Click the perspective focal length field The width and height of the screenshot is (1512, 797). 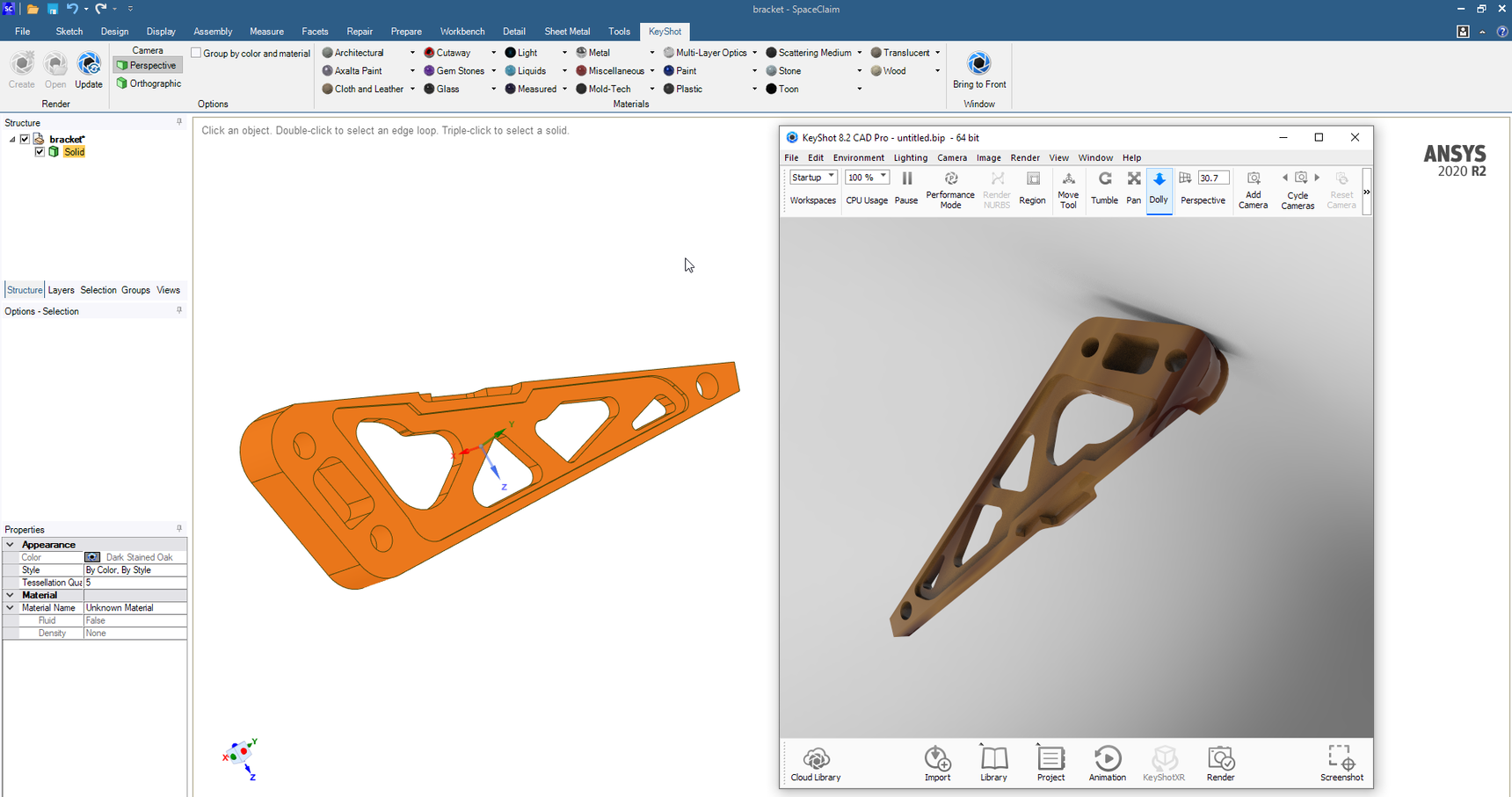coord(1213,178)
